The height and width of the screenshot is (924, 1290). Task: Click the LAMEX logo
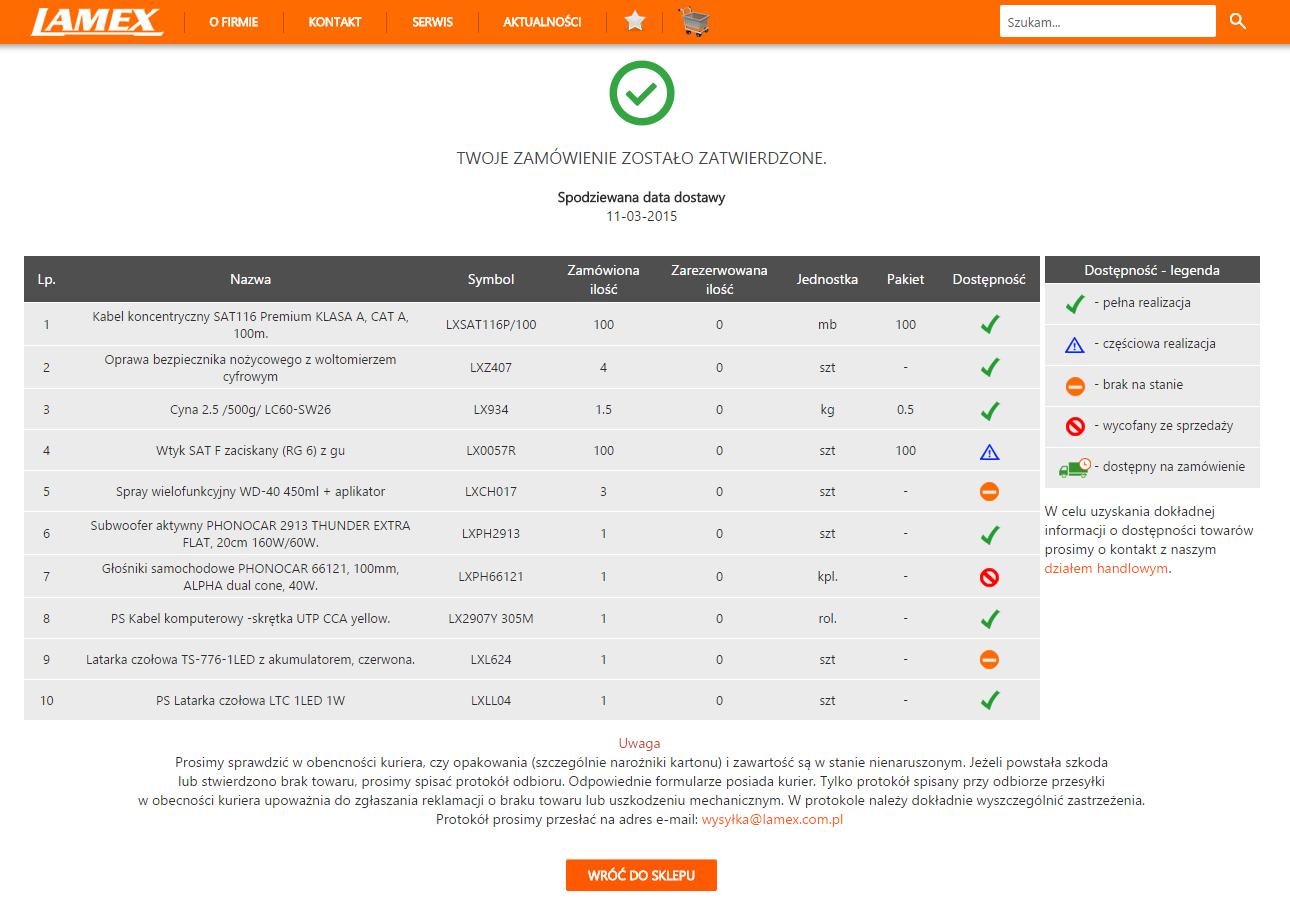(x=97, y=21)
